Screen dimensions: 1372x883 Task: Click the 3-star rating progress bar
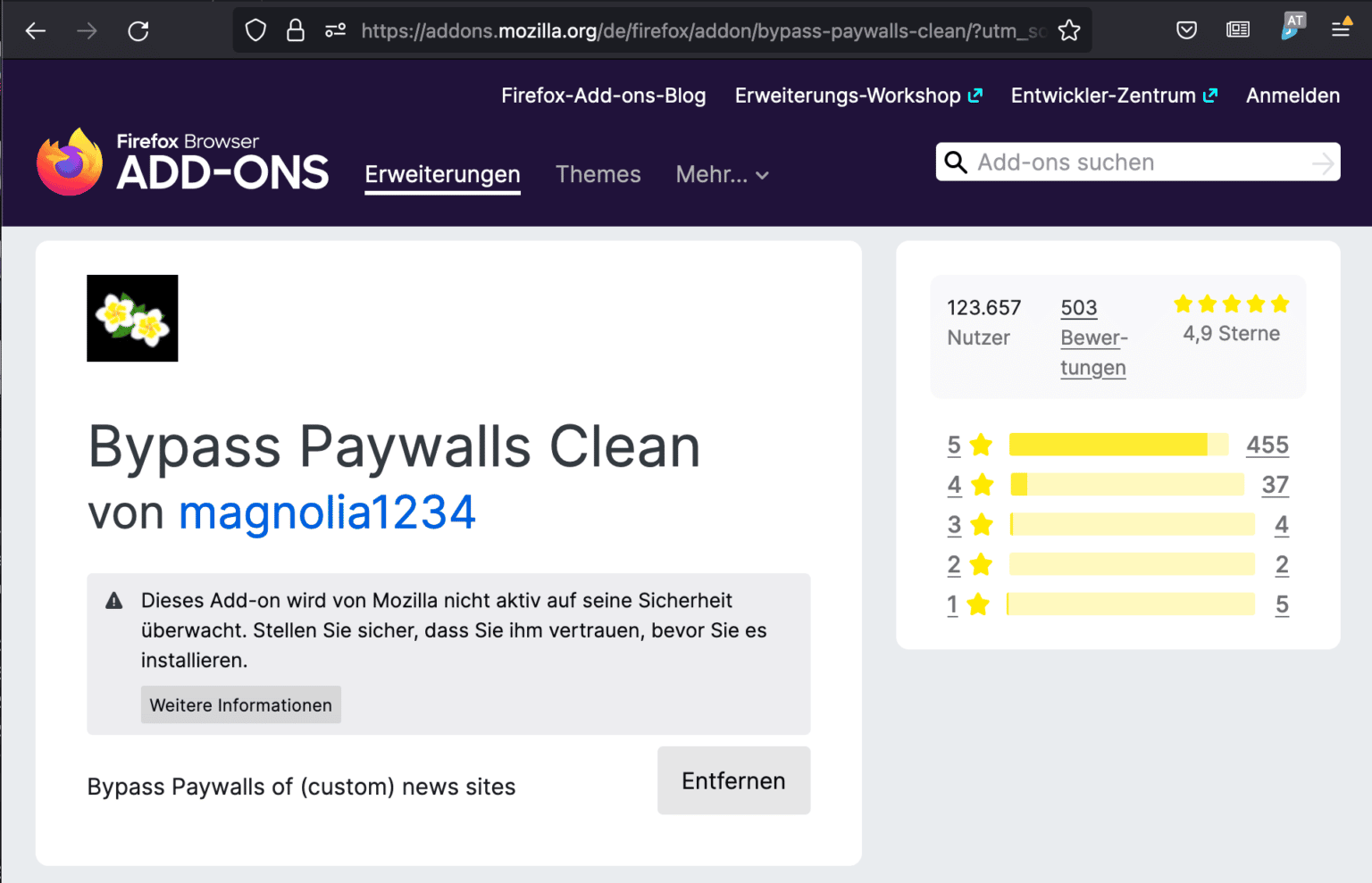[x=1132, y=525]
